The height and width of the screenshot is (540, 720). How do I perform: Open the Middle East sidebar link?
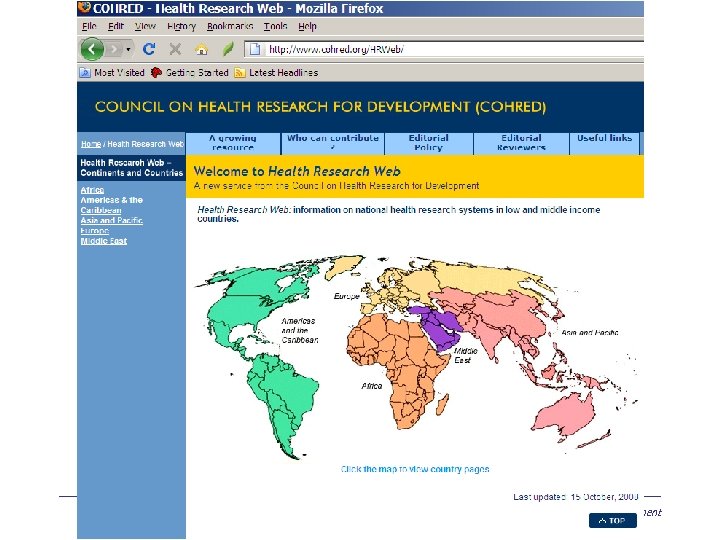[104, 241]
